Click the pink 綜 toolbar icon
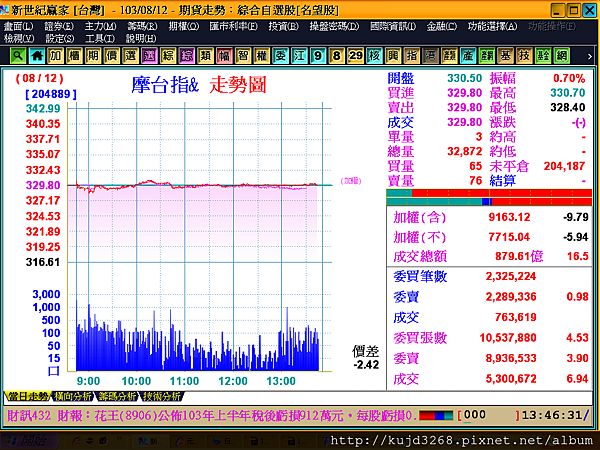600x450 pixels. [187, 56]
